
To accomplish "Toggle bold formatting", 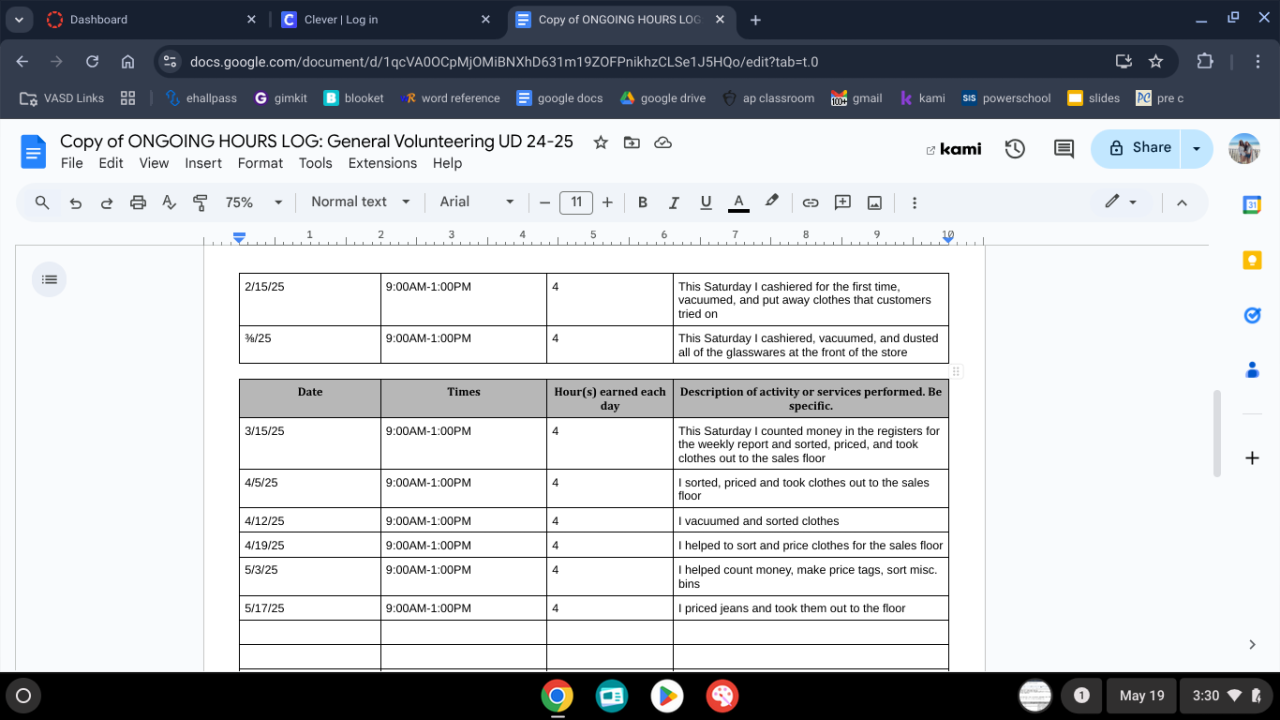I will point(643,202).
